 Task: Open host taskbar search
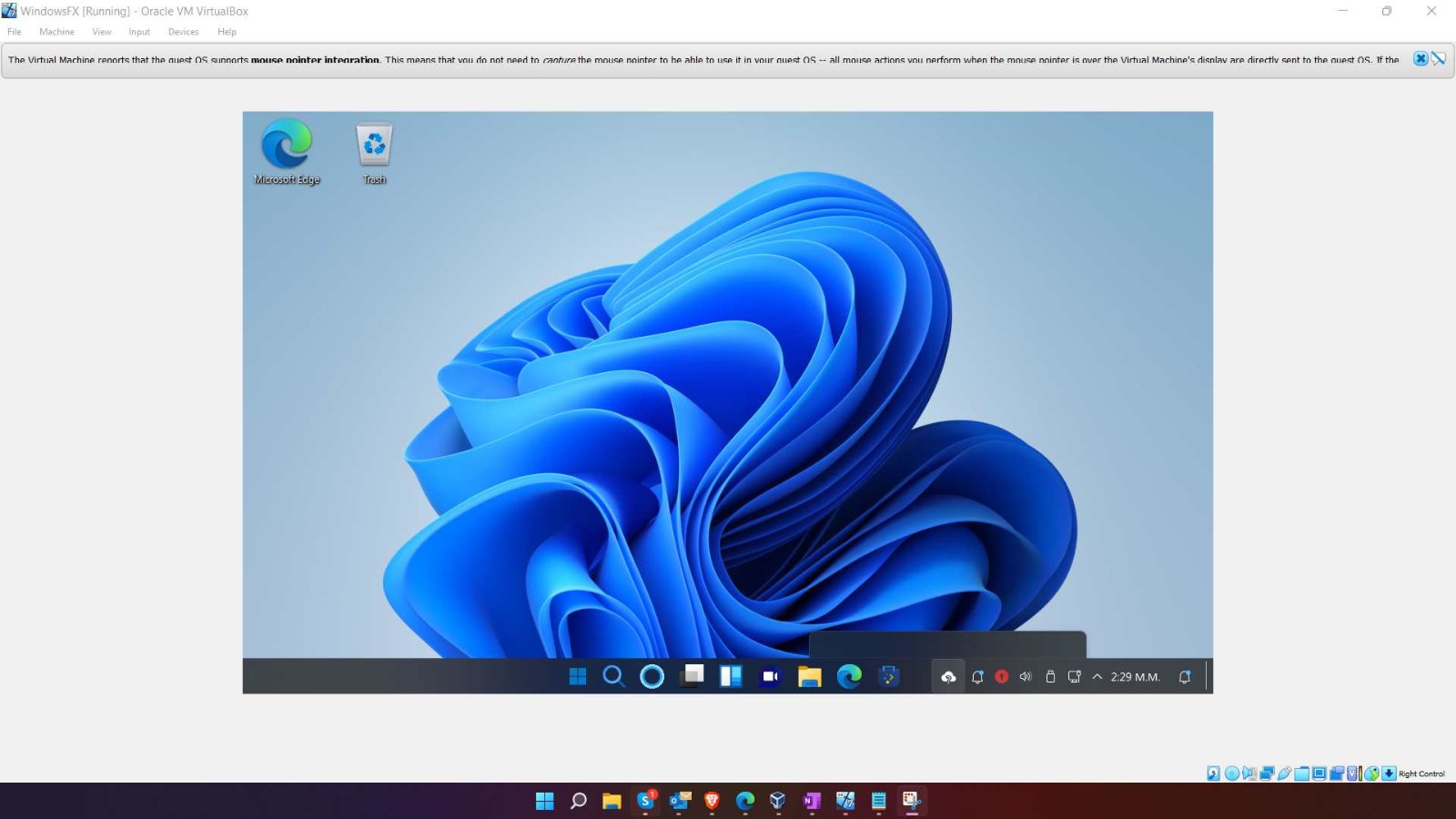(578, 801)
